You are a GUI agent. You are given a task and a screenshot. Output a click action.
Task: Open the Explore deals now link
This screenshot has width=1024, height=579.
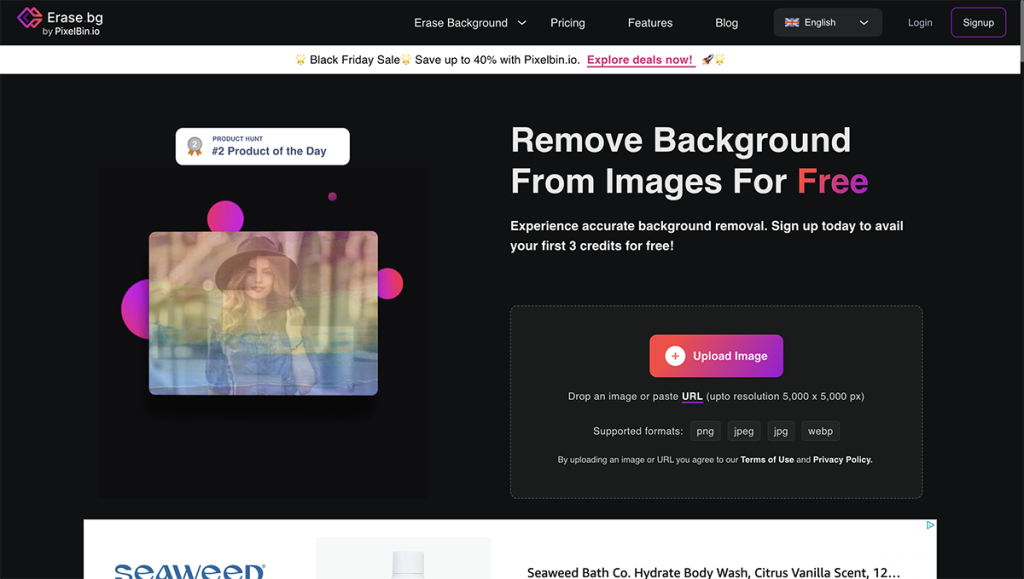tap(640, 59)
